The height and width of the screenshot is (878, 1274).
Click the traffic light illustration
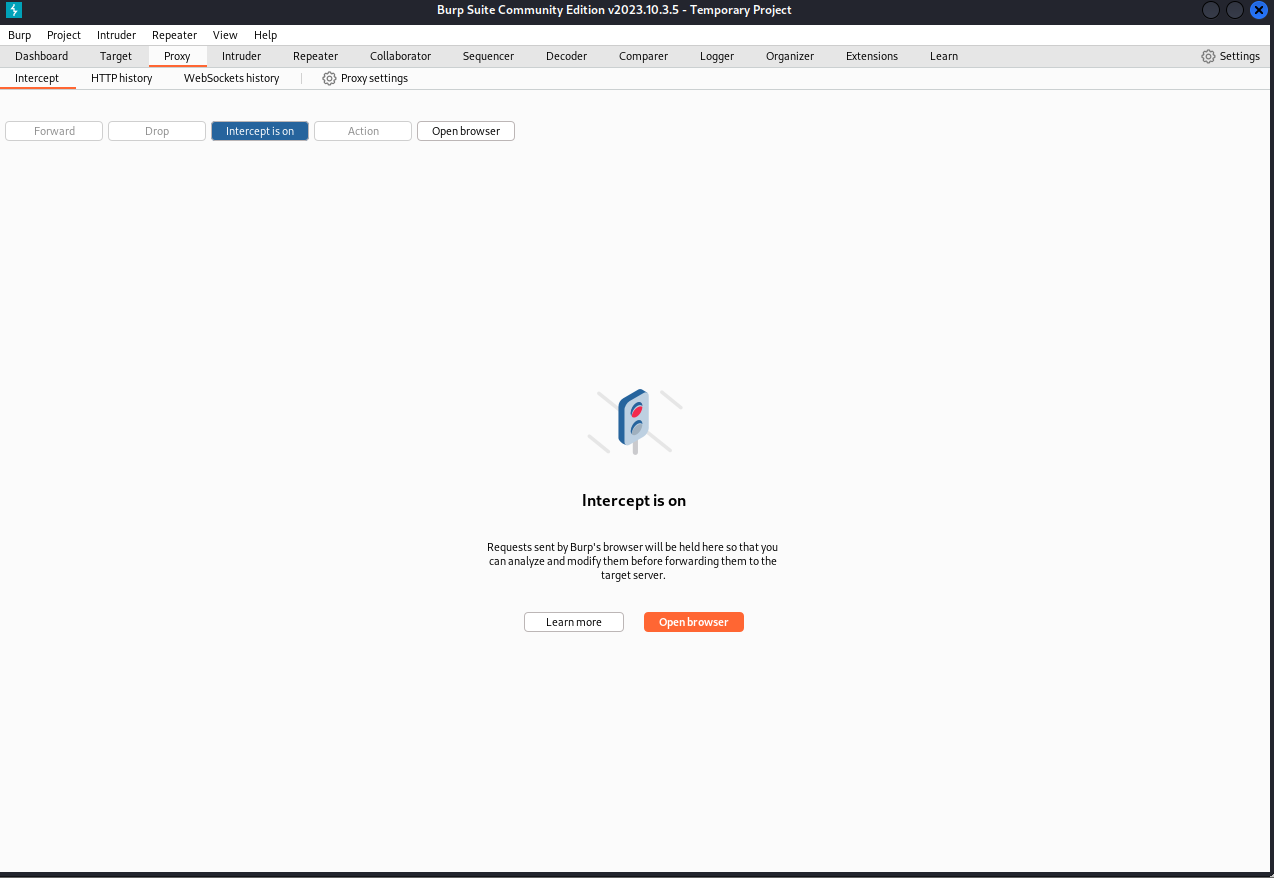(634, 420)
